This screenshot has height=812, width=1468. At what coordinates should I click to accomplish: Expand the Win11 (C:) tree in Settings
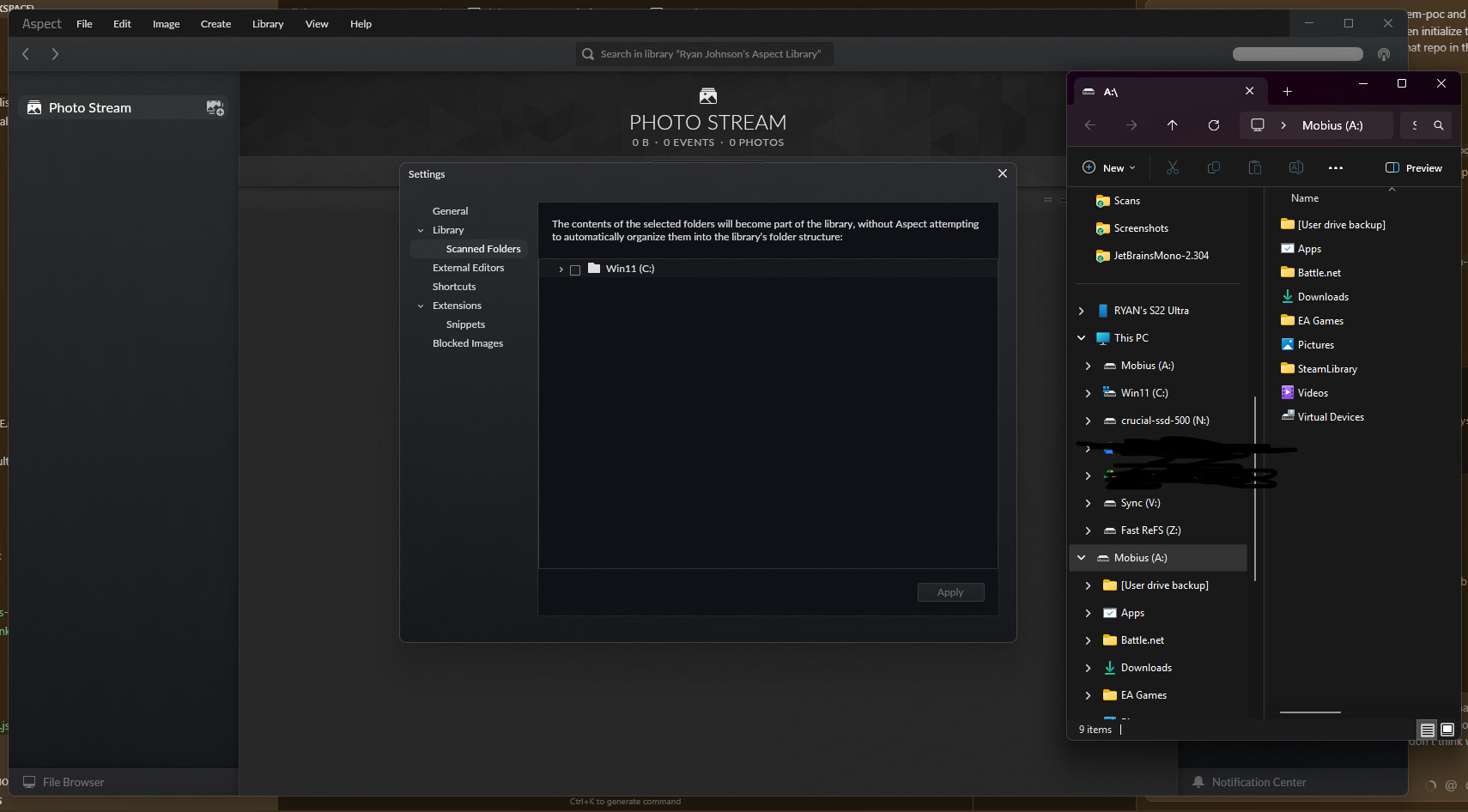tap(561, 270)
